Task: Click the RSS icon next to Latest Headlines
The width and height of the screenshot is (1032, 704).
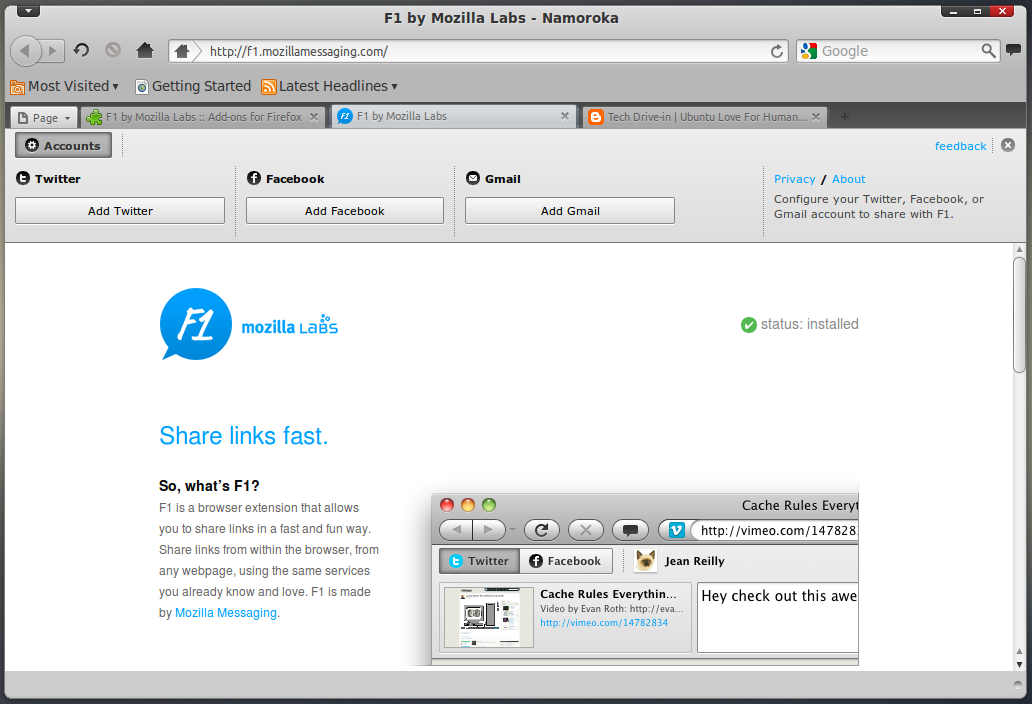Action: click(267, 86)
